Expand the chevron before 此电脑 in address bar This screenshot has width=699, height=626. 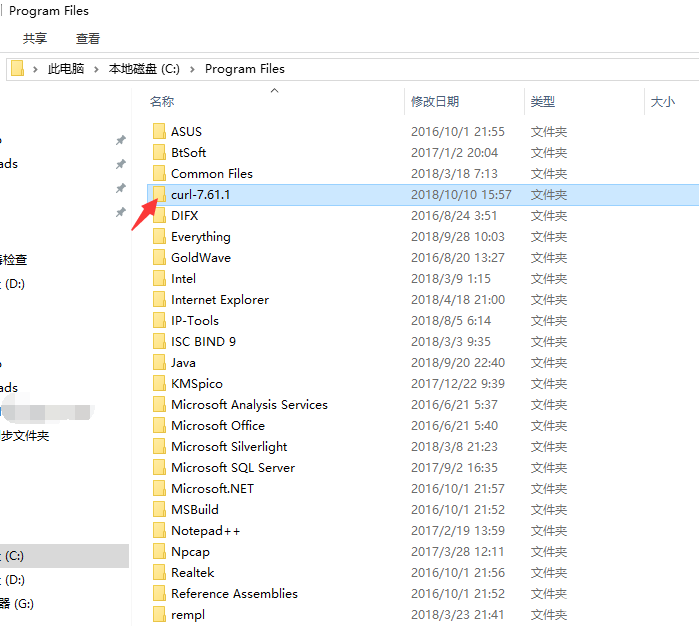coord(35,69)
